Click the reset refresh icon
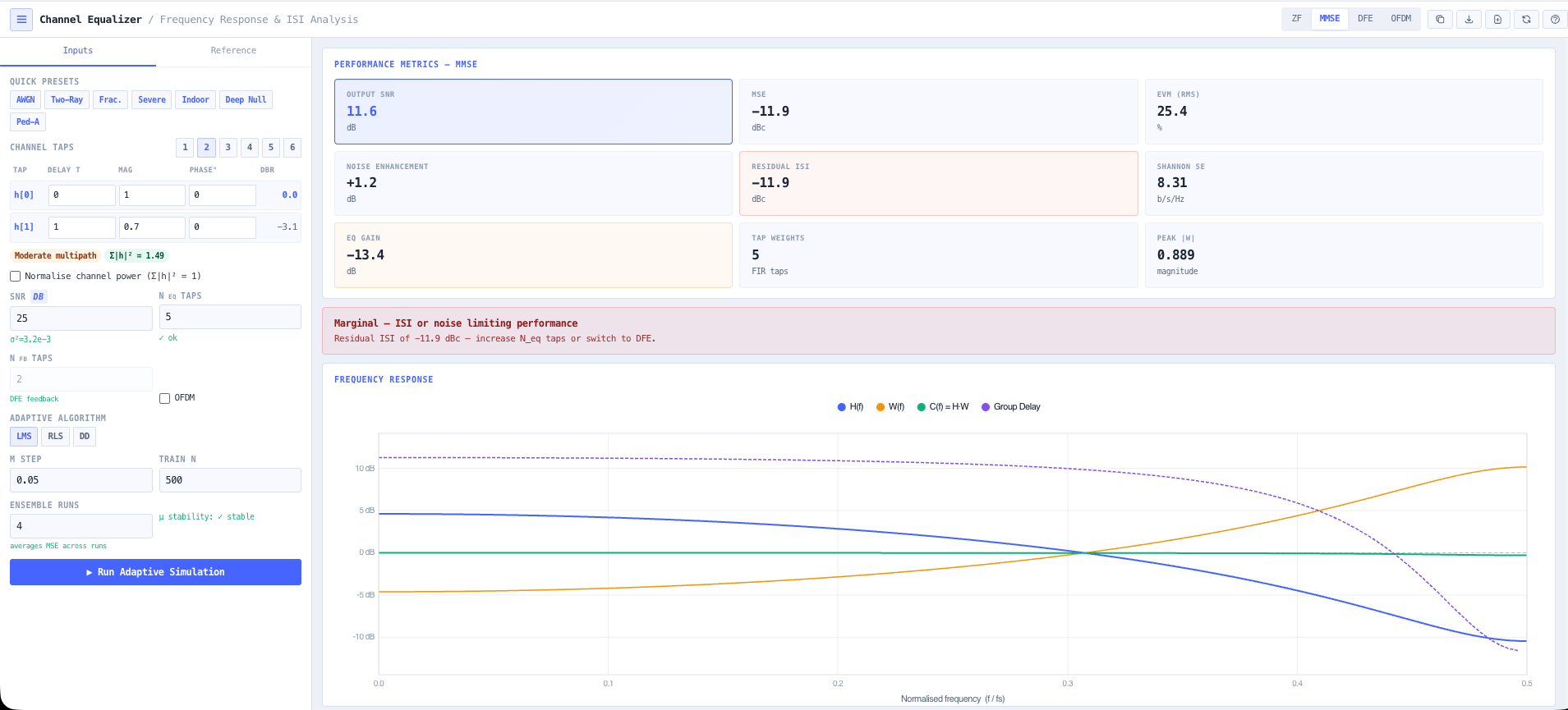1568x710 pixels. click(x=1526, y=19)
